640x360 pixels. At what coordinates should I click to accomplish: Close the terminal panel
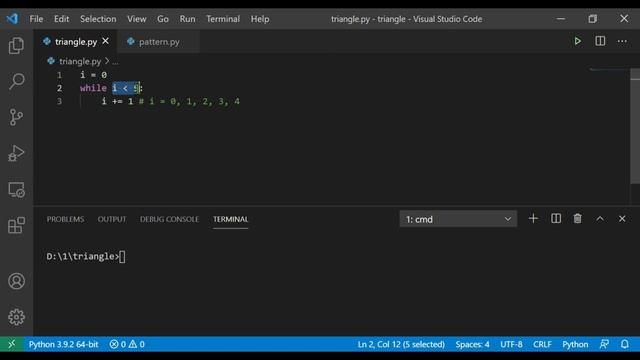pos(622,219)
